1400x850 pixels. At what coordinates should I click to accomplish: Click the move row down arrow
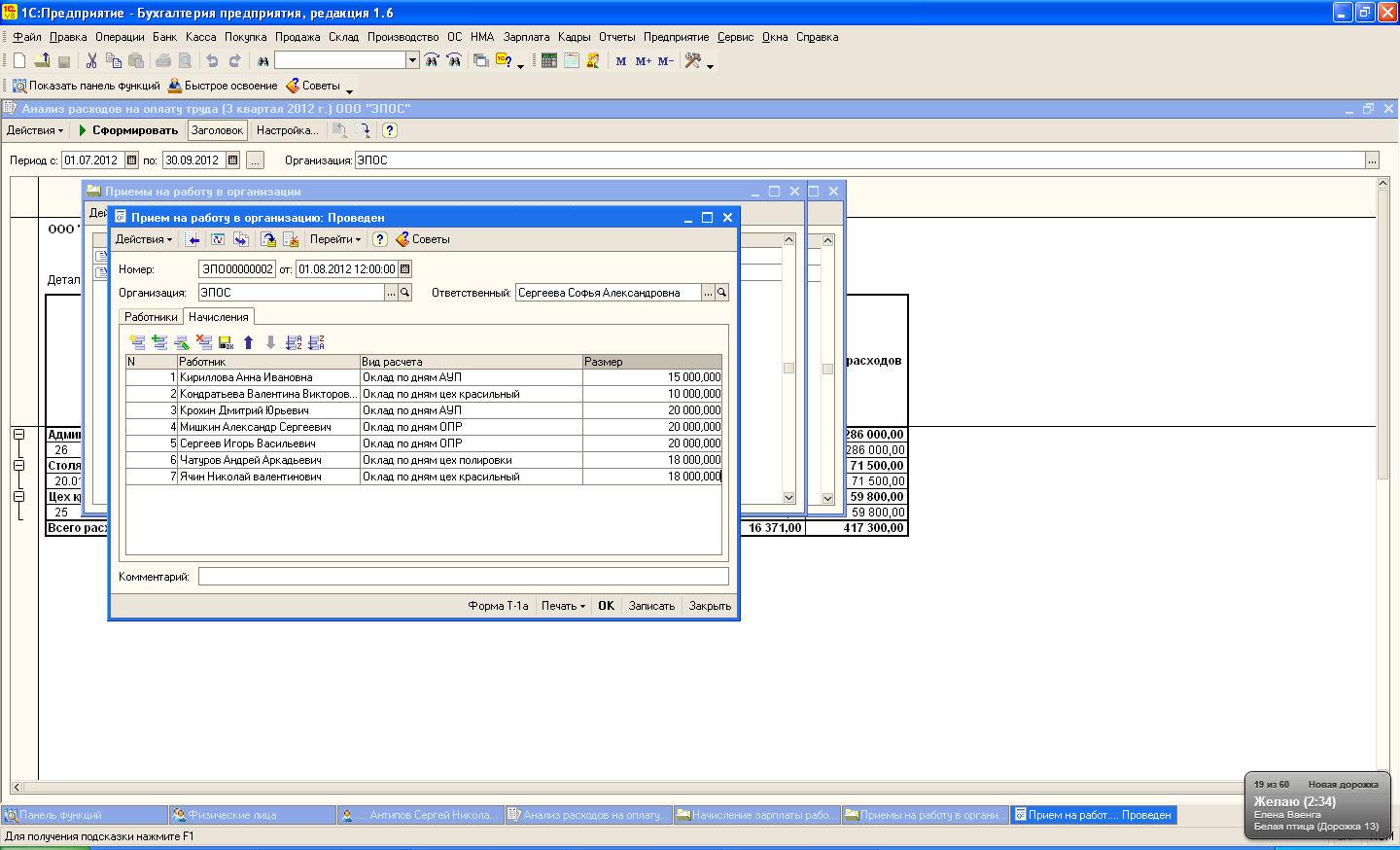[x=270, y=342]
